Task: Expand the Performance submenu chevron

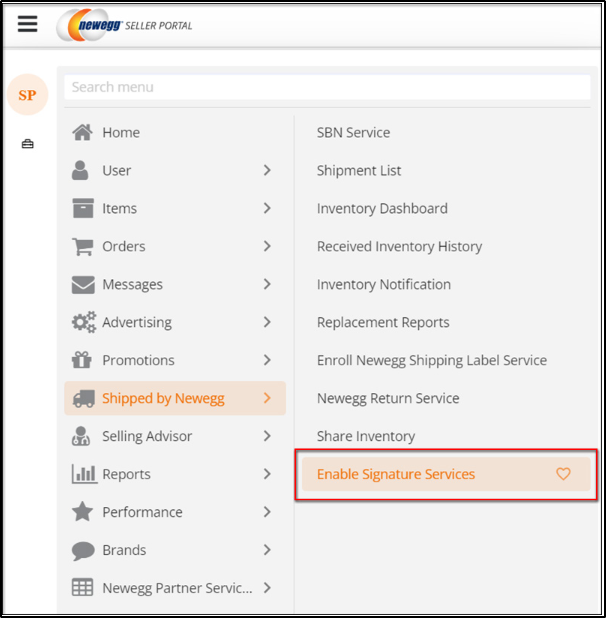Action: (267, 512)
